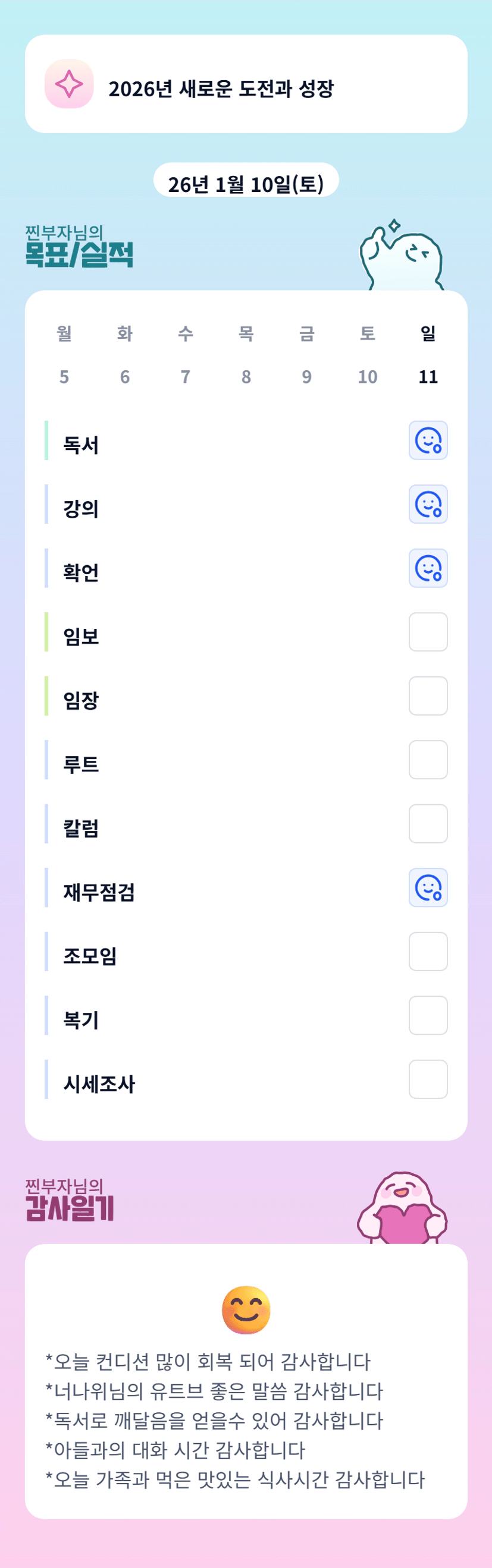Click the thumbs-up ghost mascot
This screenshot has width=492, height=1568.
pyautogui.click(x=401, y=257)
